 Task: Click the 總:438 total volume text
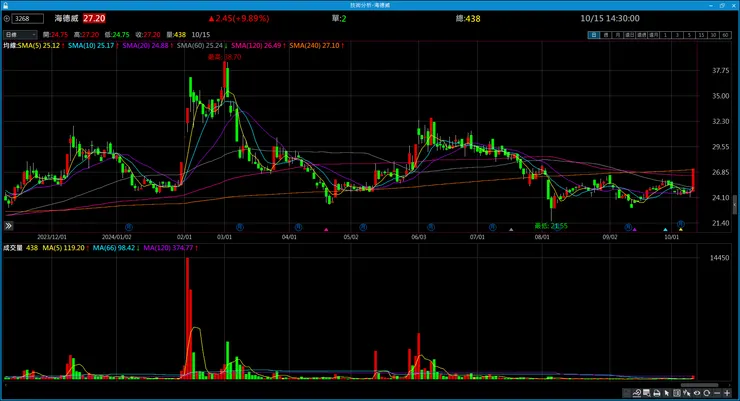tap(468, 18)
